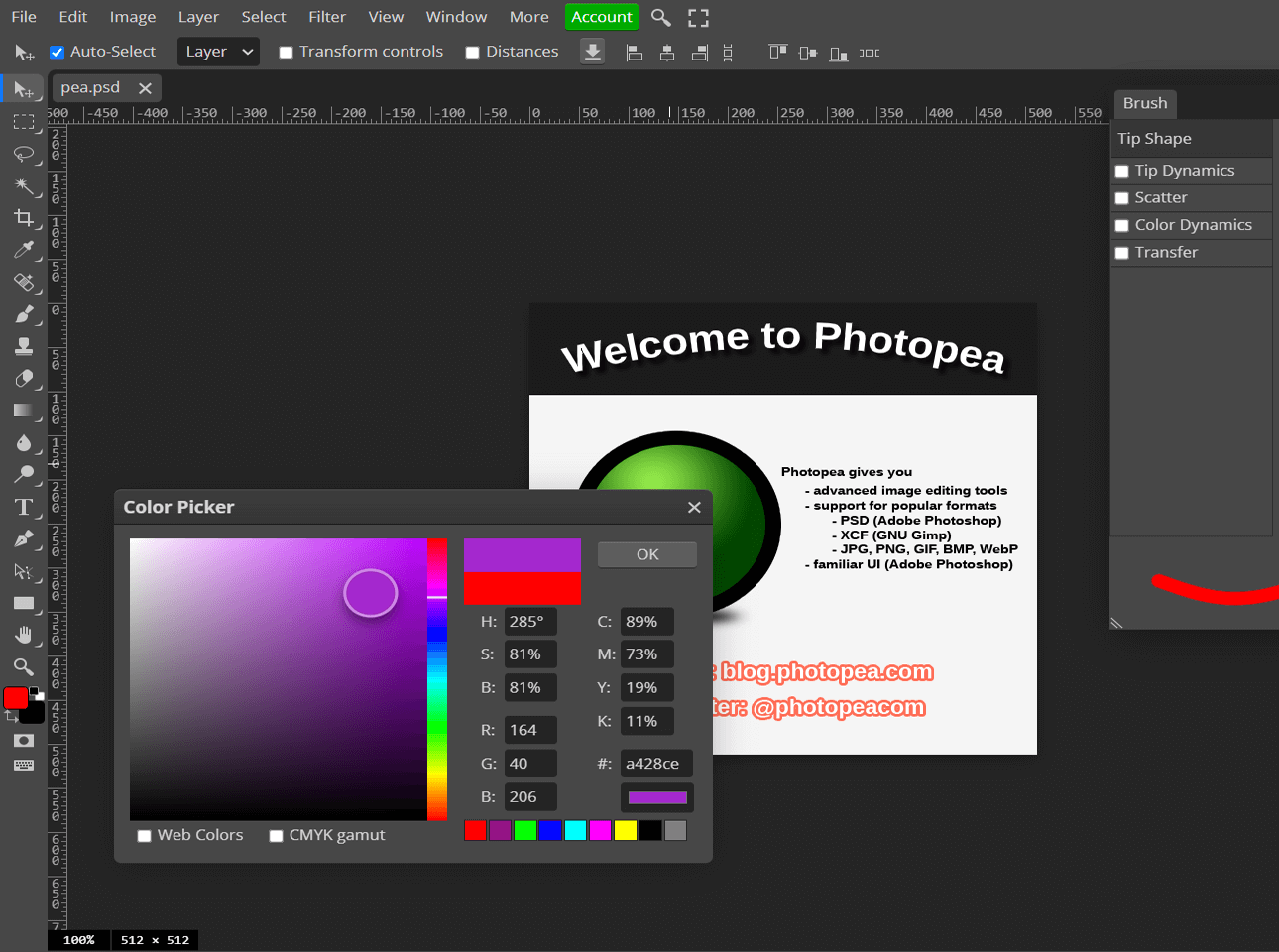This screenshot has width=1279, height=952.
Task: Click the search magnifier icon in menu bar
Action: tap(660, 17)
